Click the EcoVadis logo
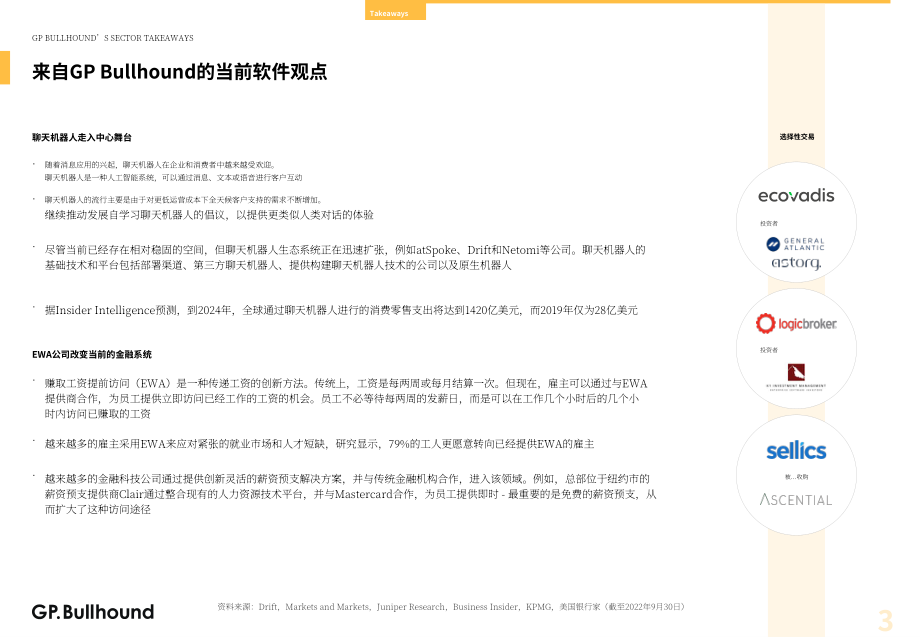 (x=796, y=195)
